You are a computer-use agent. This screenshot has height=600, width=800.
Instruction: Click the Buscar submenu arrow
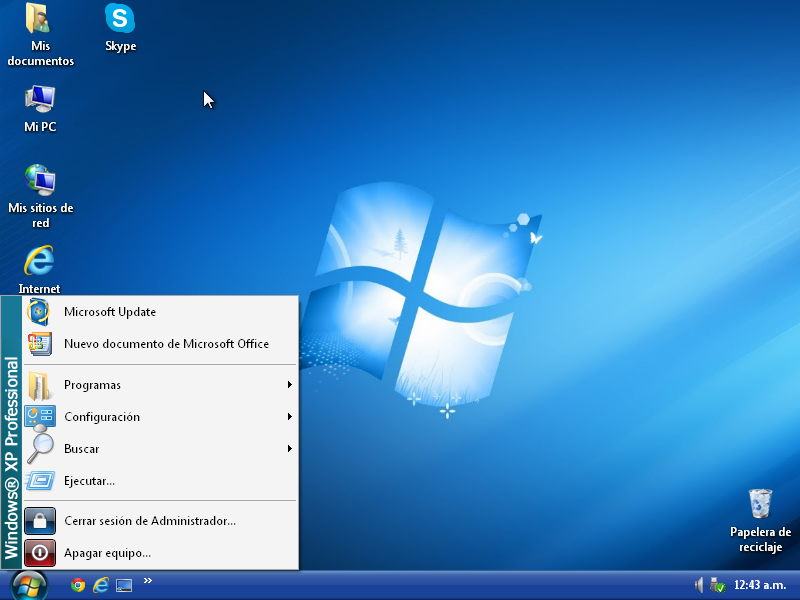(290, 449)
